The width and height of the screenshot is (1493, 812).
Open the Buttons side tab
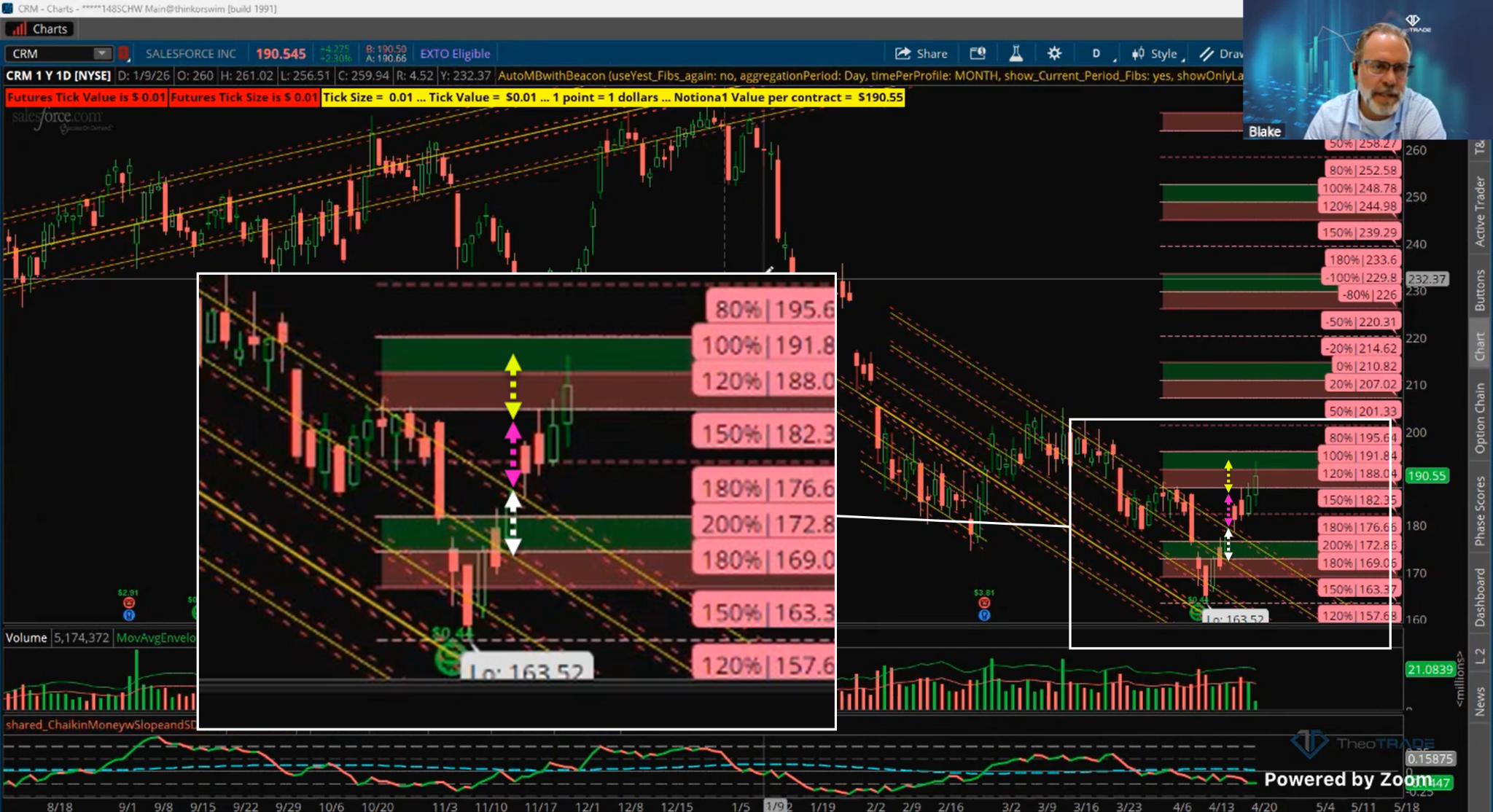pyautogui.click(x=1480, y=290)
